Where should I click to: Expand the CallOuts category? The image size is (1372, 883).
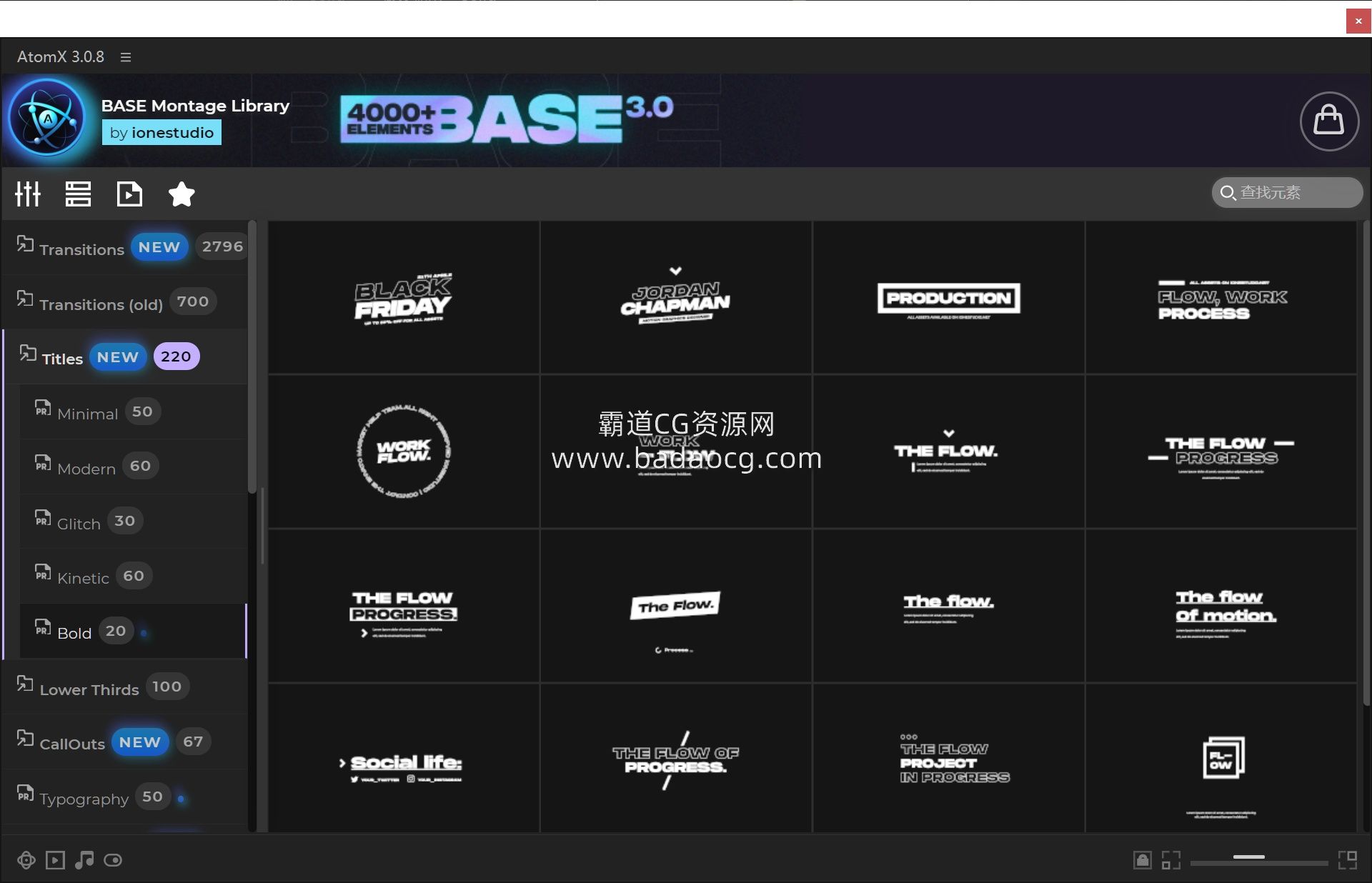(x=125, y=742)
